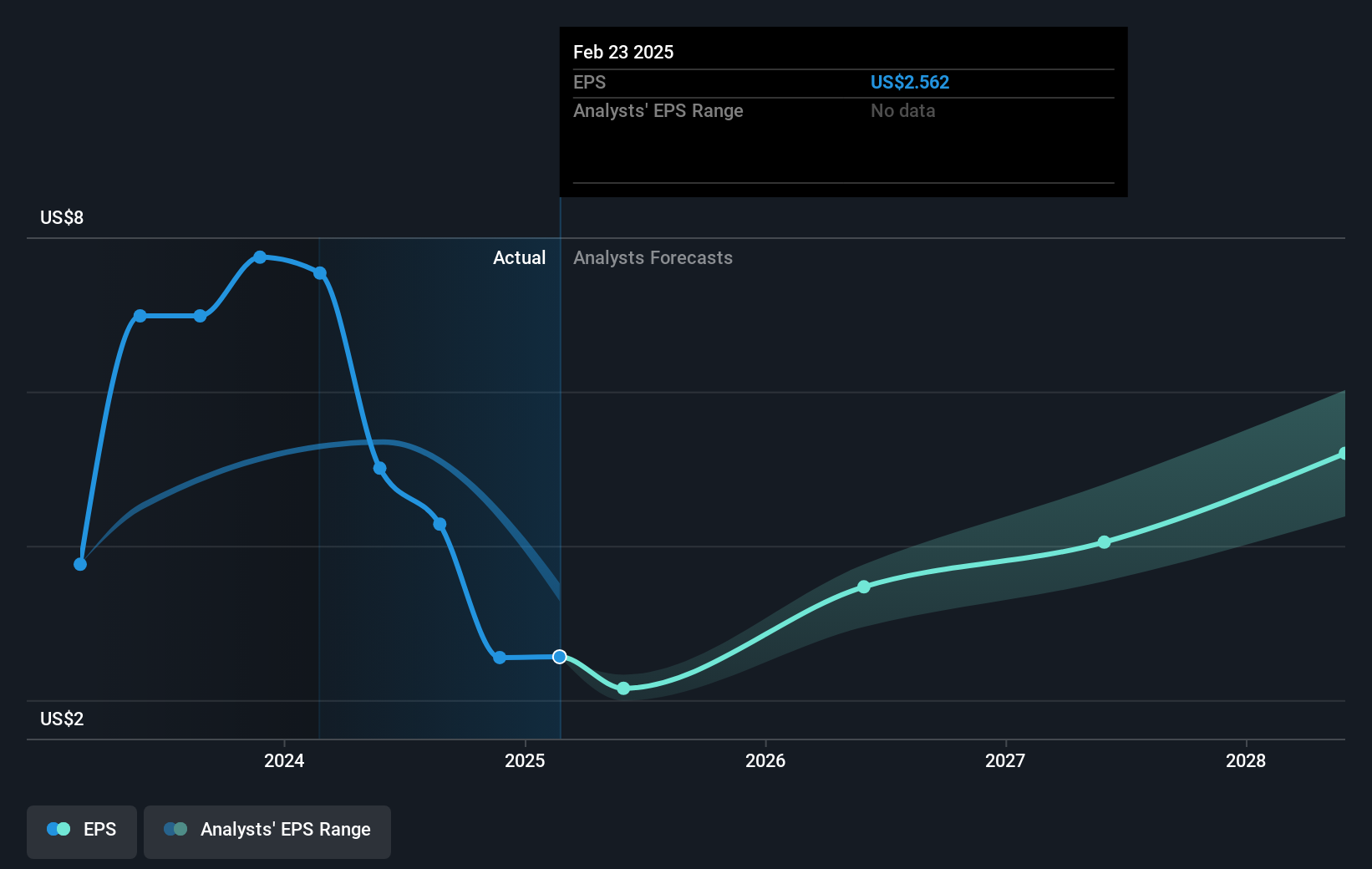Click the EPS data point right of early 2024 peak
1372x869 pixels.
(x=320, y=273)
